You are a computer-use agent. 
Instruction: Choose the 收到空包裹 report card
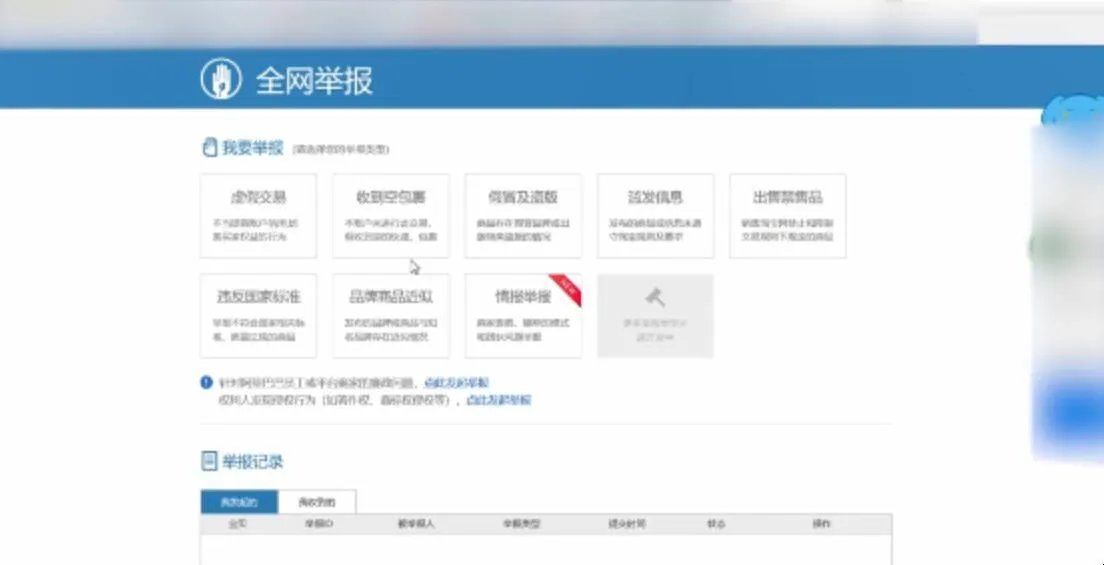point(391,216)
